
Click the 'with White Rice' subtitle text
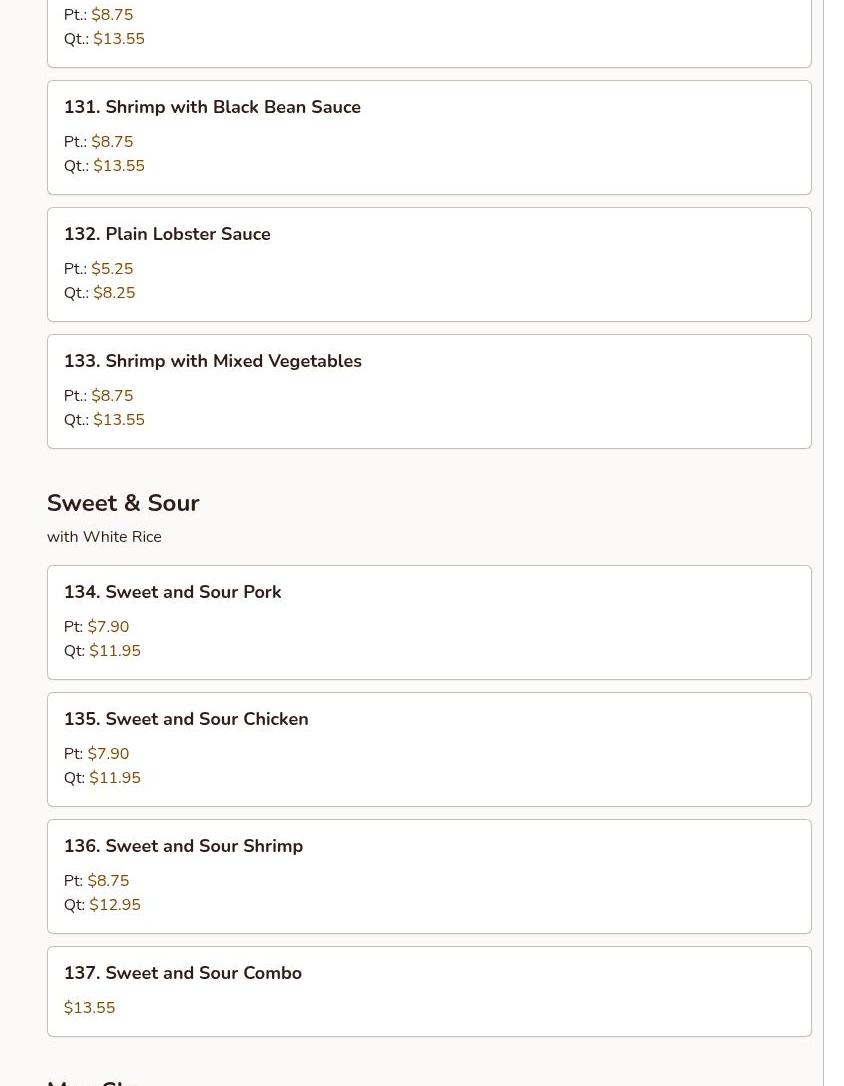click(104, 537)
